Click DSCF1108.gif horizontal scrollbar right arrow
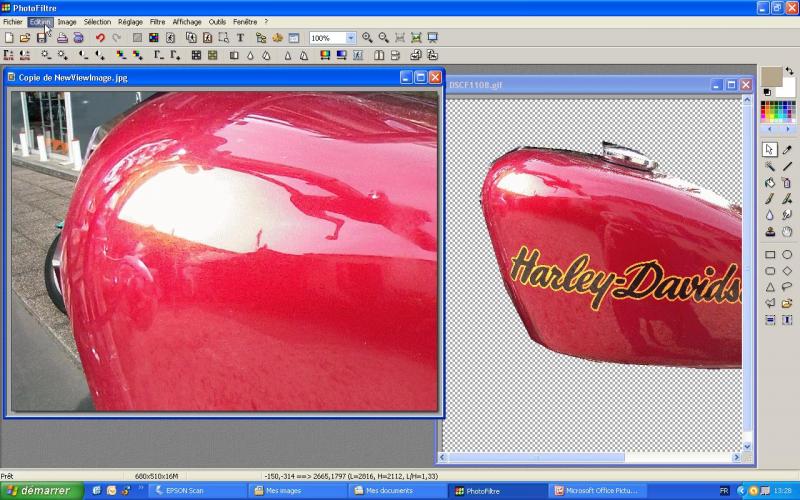 coord(736,458)
